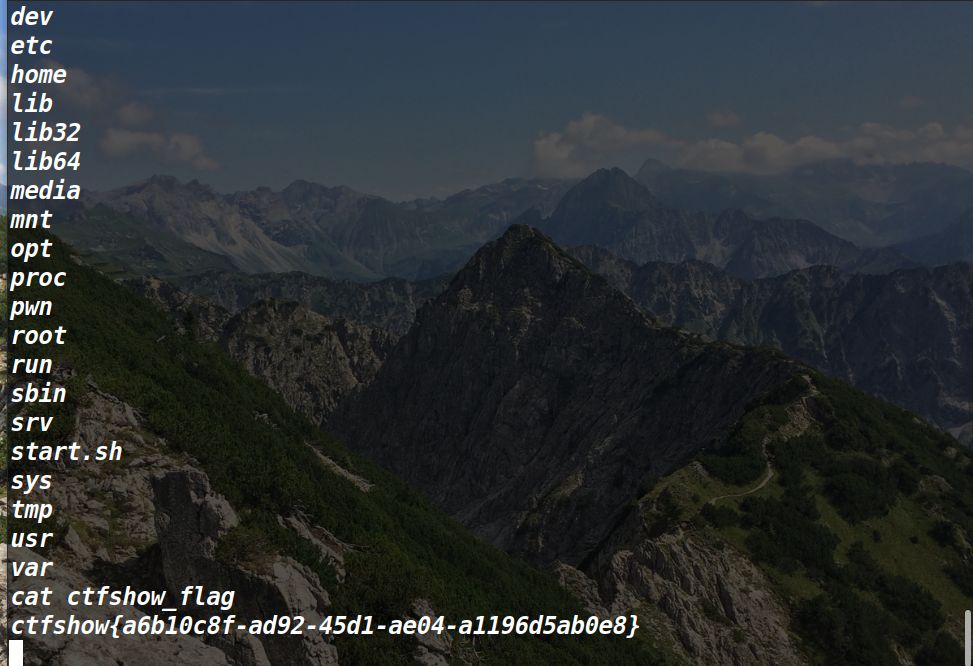Click the 'mnt' directory entry

point(31,220)
